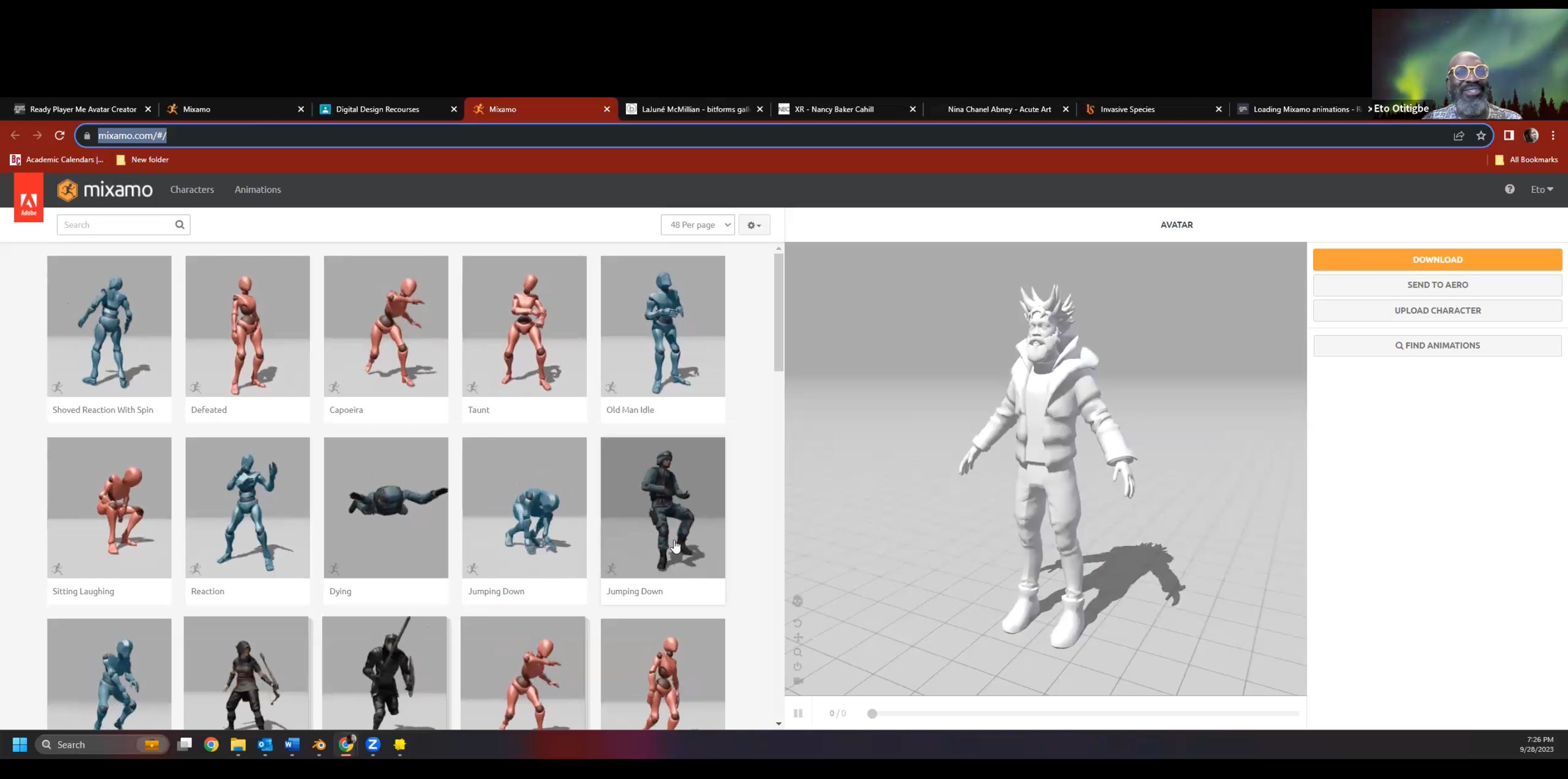Open the 48 Per page dropdown
1568x779 pixels.
697,225
